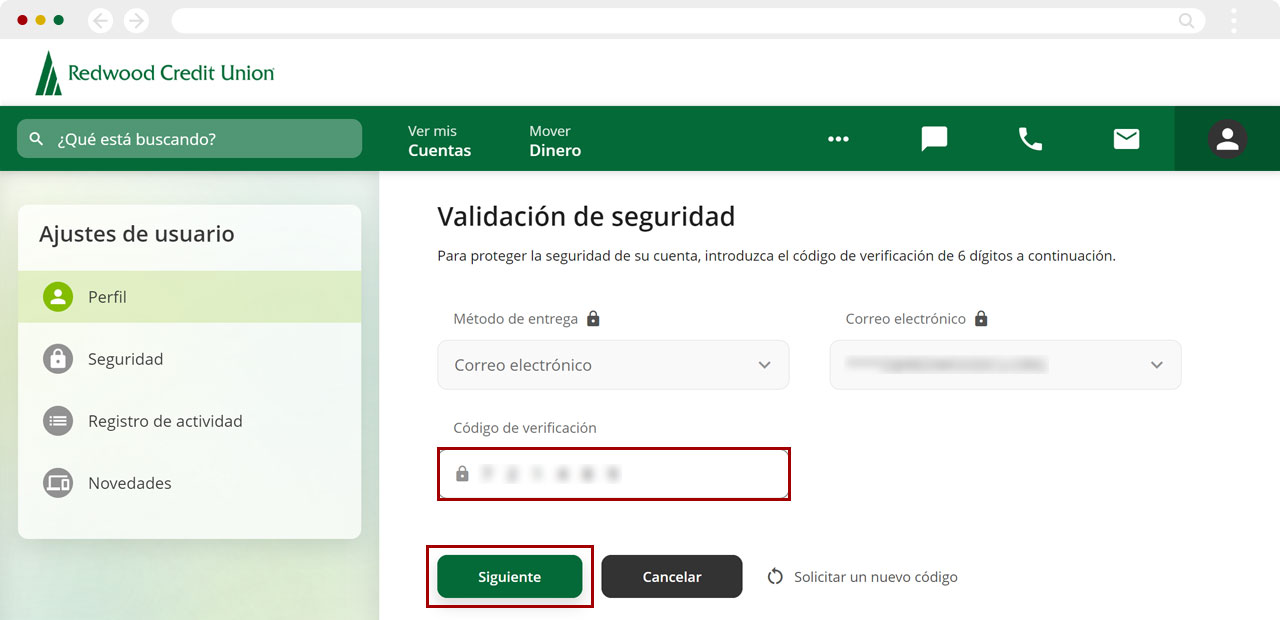This screenshot has width=1280, height=620.
Task: Click the phone contact icon
Action: 1030,139
